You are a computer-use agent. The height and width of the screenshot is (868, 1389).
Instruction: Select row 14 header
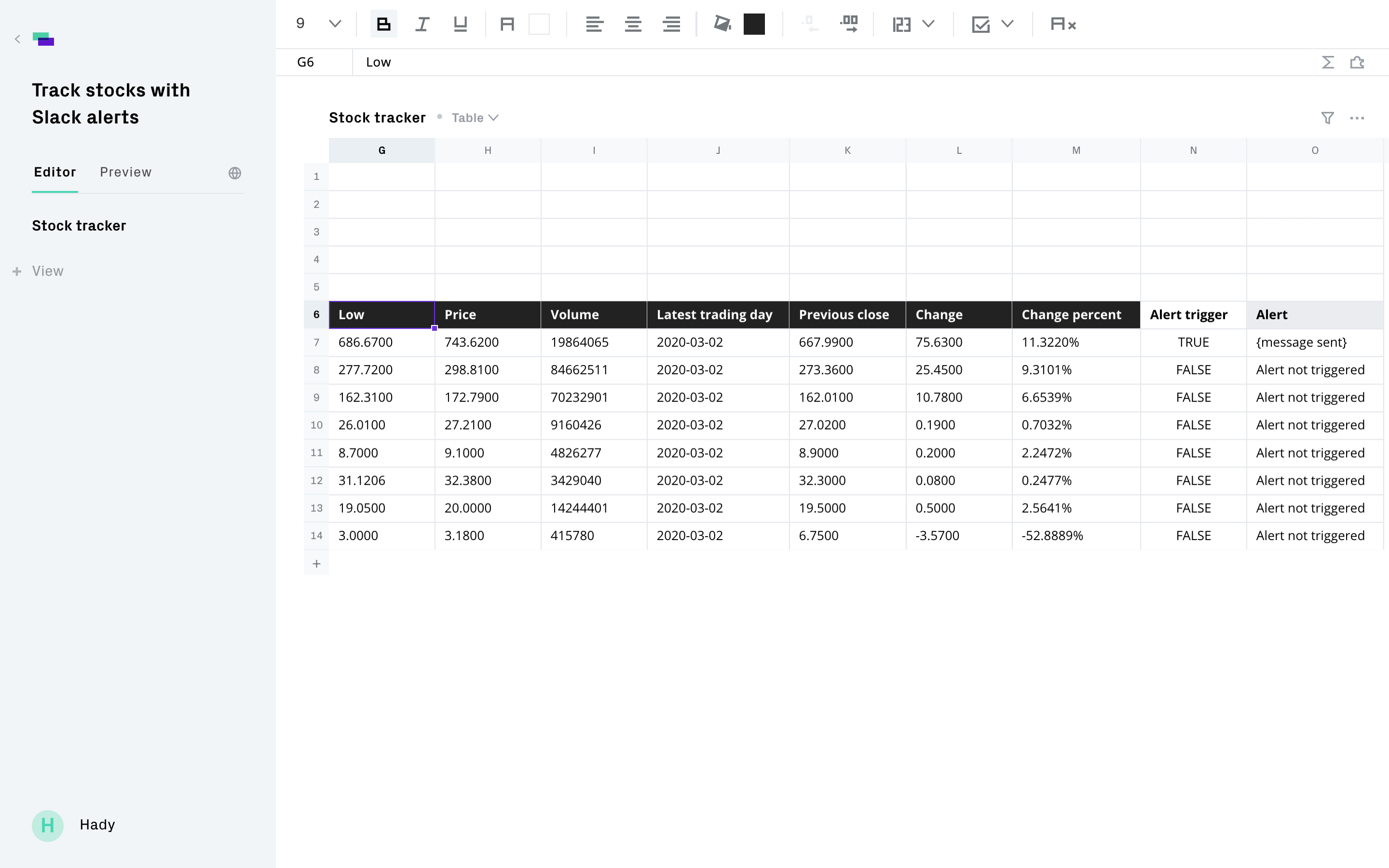click(316, 536)
